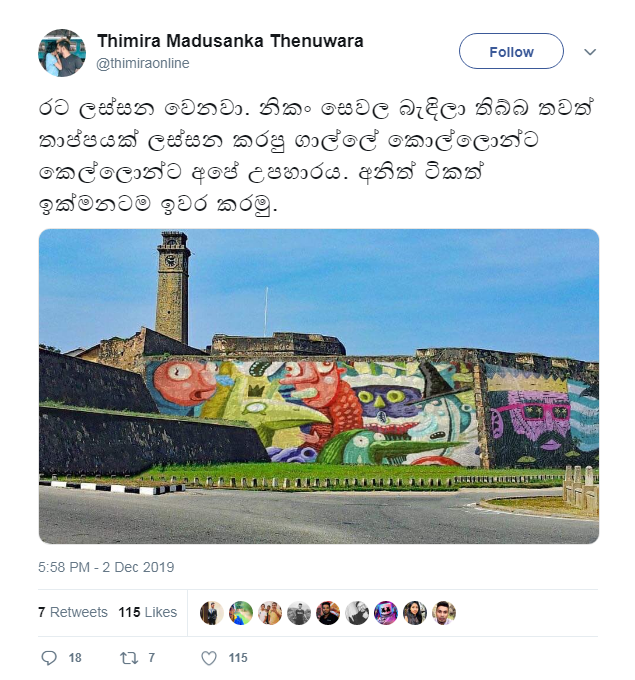Click the 18 replies count
Image resolution: width=635 pixels, height=680 pixels.
75,658
